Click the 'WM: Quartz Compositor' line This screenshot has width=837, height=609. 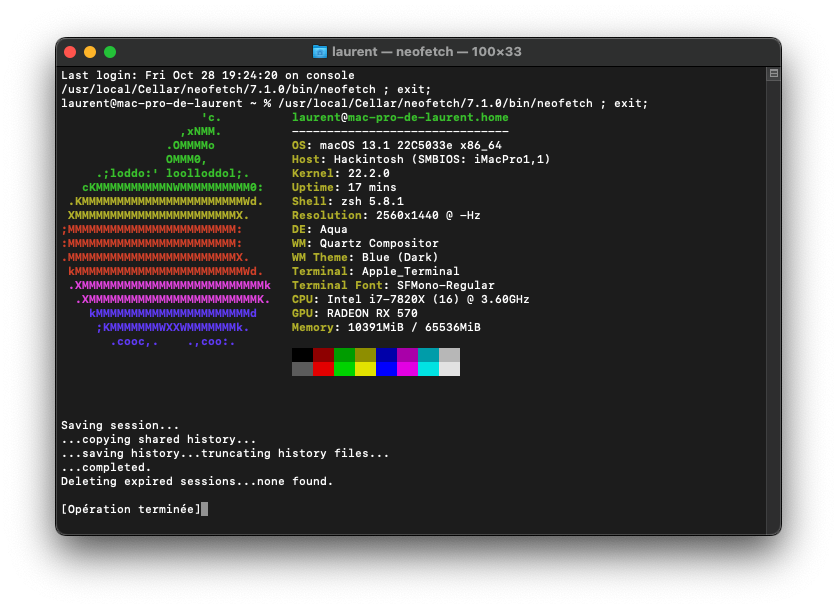click(x=365, y=243)
